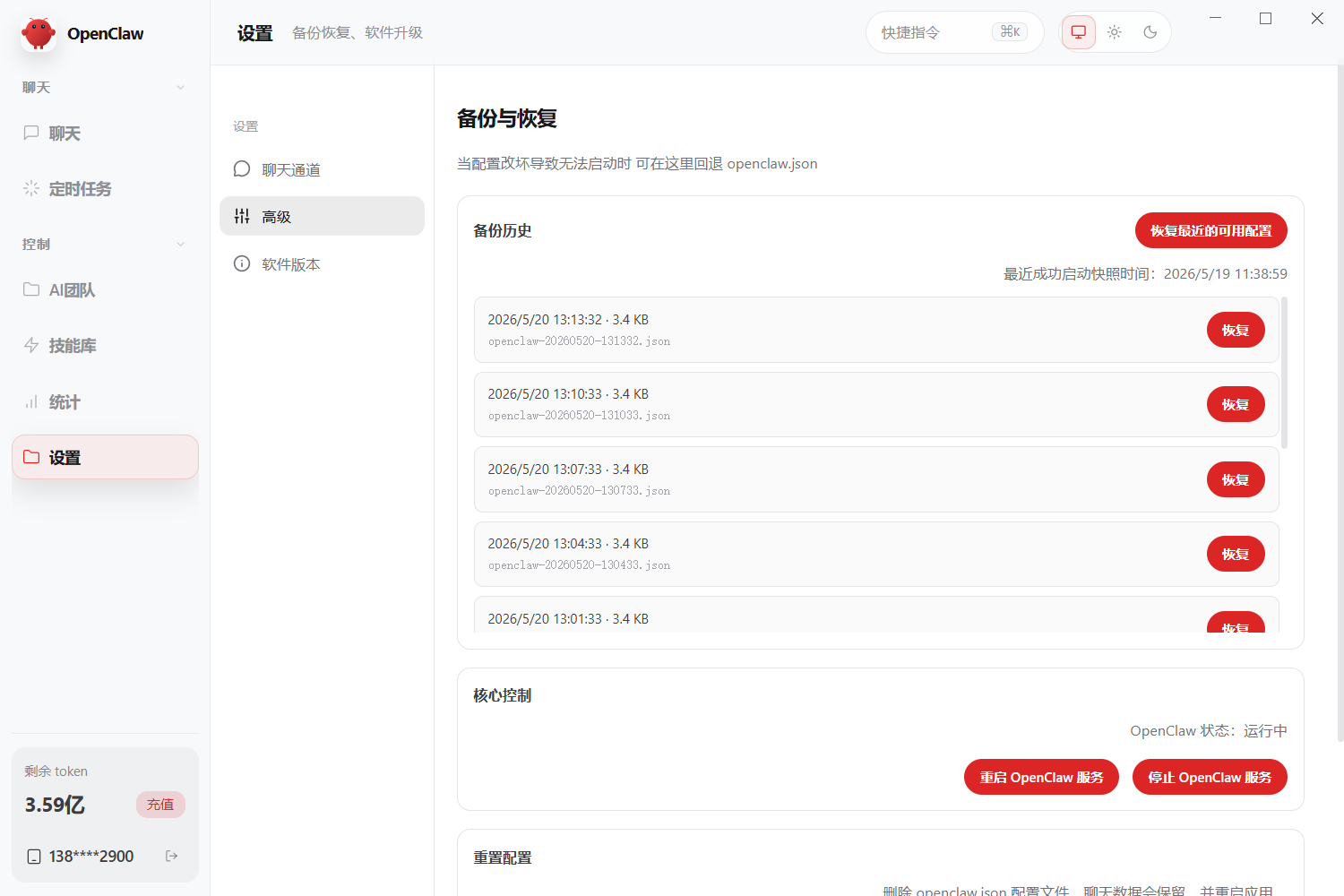This screenshot has height=896, width=1344.
Task: Minimize the OpenClaw window
Action: tap(1215, 18)
